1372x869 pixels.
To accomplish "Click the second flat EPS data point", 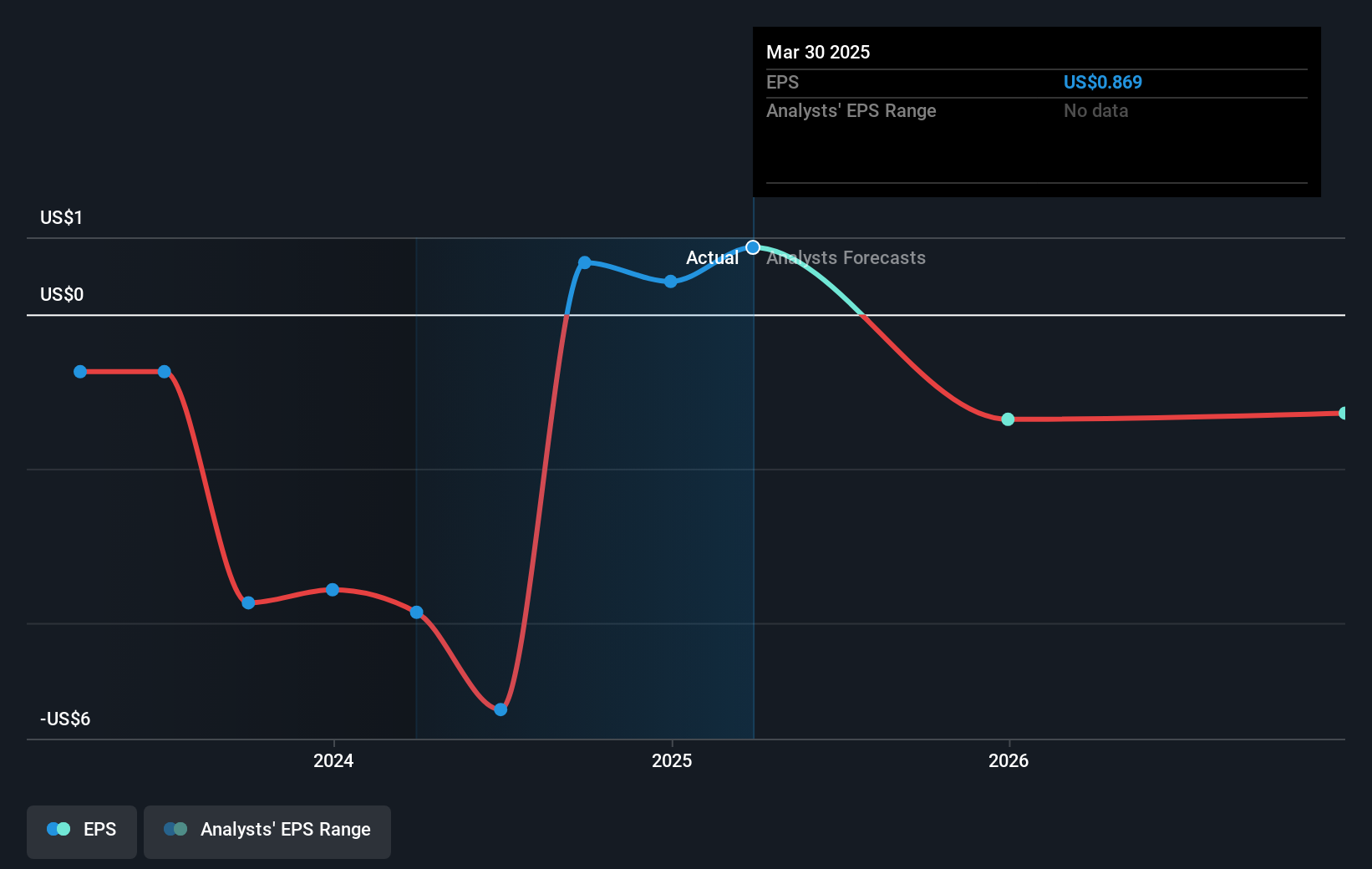I will tap(165, 372).
